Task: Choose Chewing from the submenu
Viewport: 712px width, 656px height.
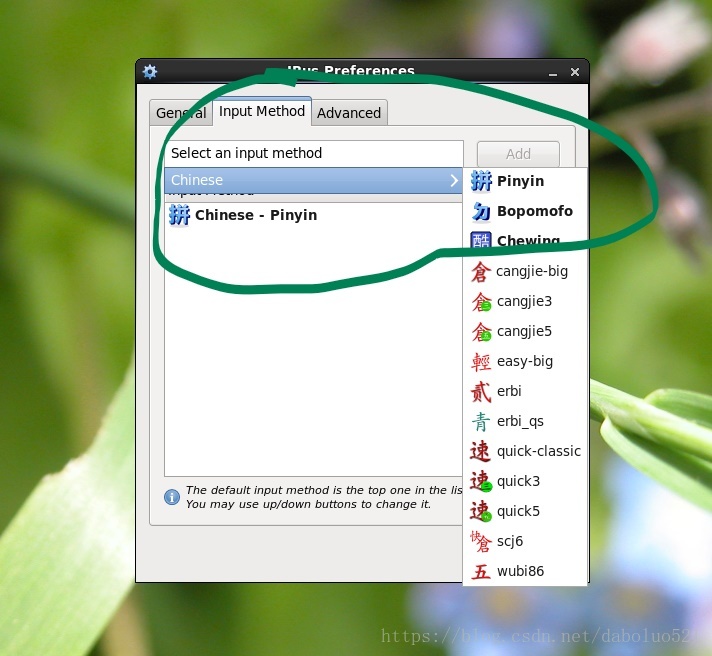Action: coord(524,241)
